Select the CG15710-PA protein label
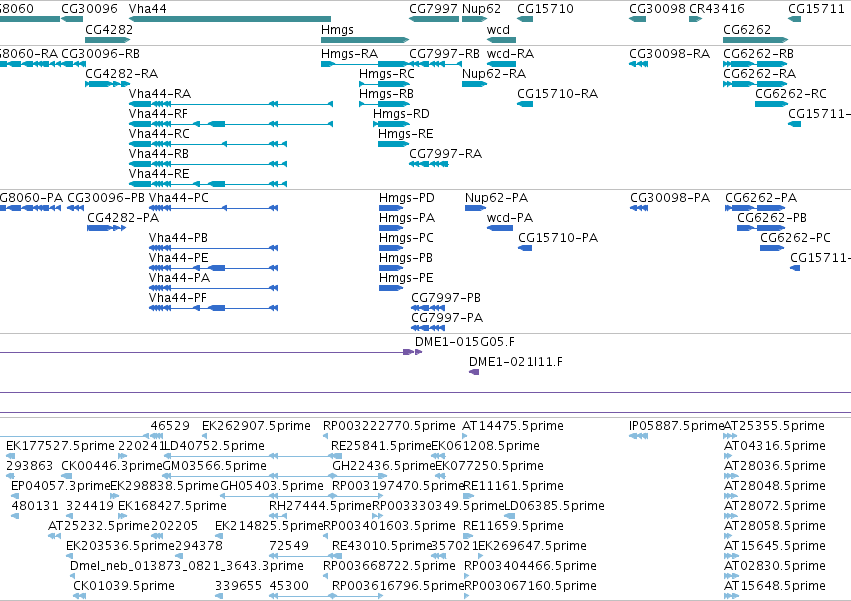This screenshot has height=601, width=851. click(x=558, y=238)
